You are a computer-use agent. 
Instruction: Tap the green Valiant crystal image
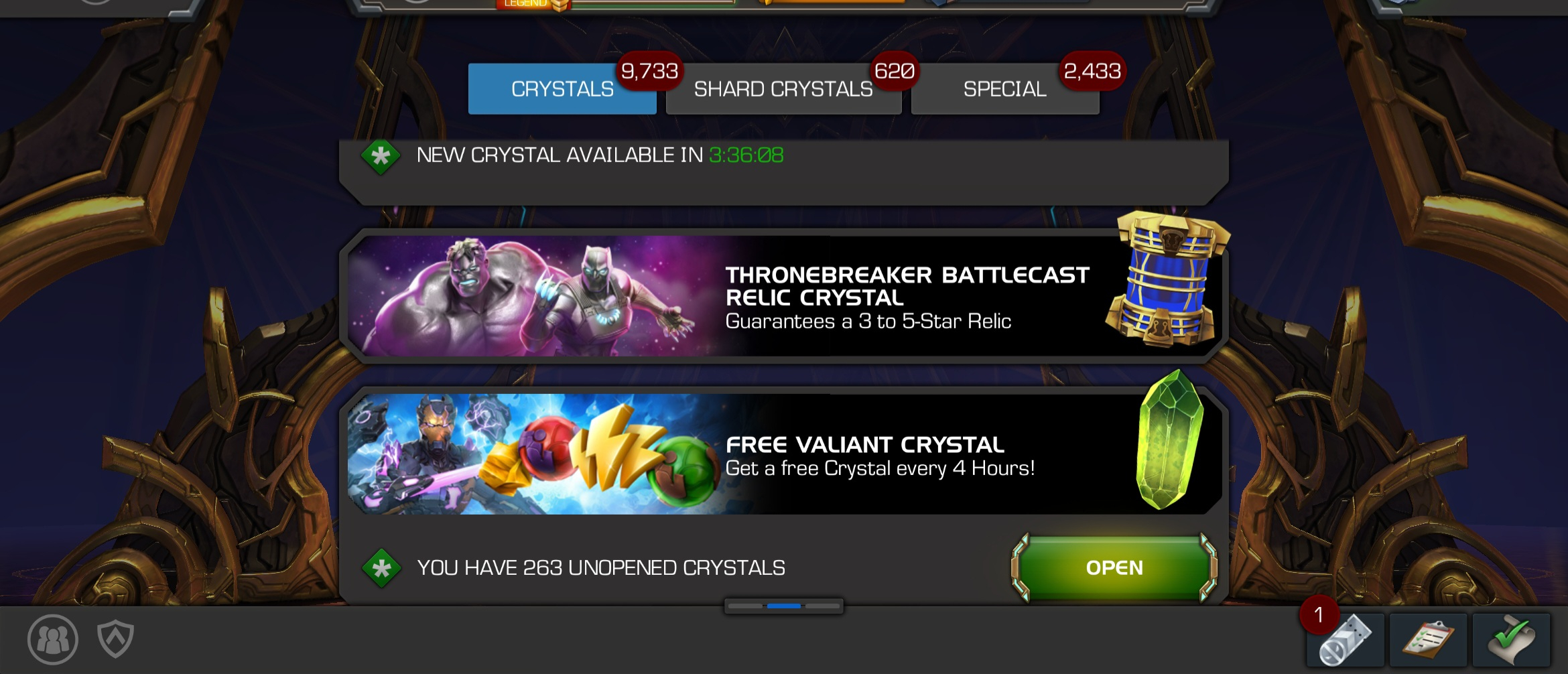1170,440
